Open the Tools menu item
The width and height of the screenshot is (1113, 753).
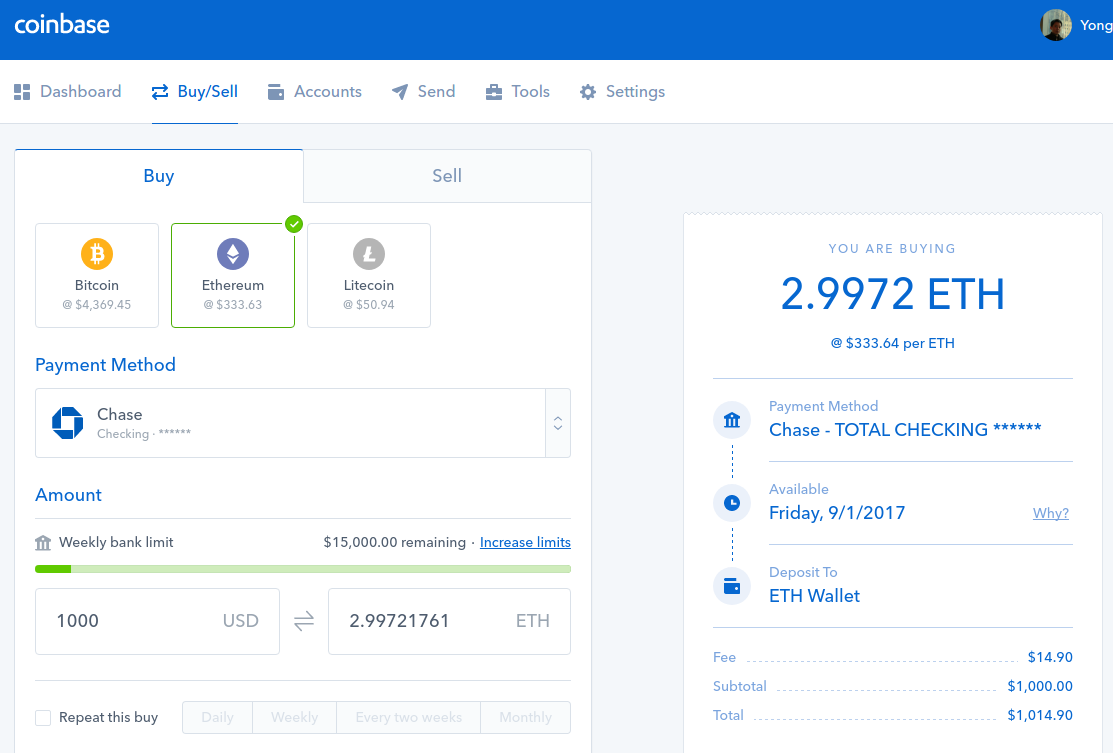click(517, 92)
